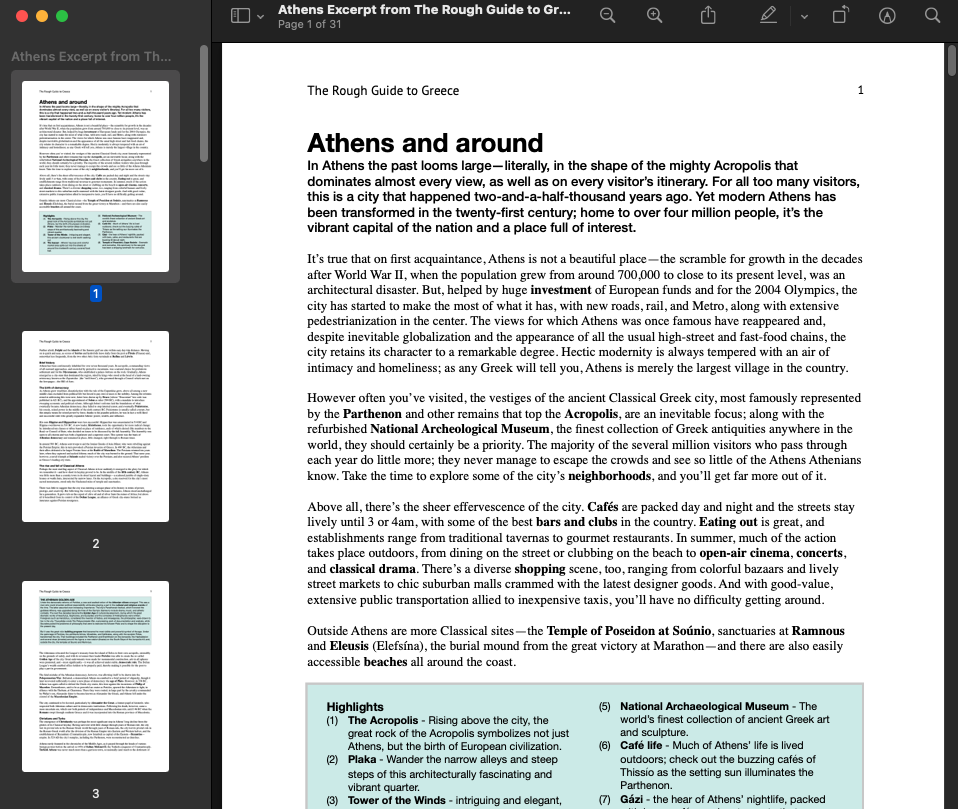This screenshot has height=809, width=958.
Task: Click the bold phrase 'bars and clubs'
Action: (576, 522)
